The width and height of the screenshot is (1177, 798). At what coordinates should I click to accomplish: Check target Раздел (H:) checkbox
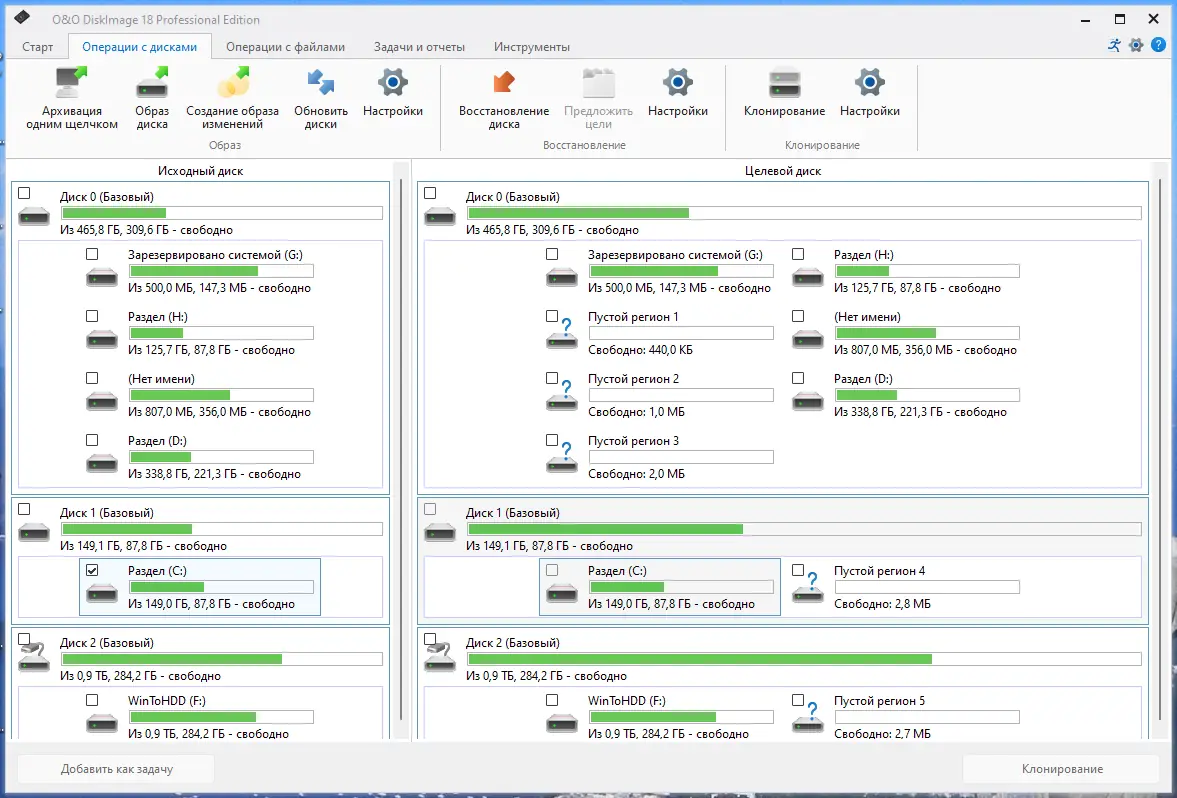(798, 254)
